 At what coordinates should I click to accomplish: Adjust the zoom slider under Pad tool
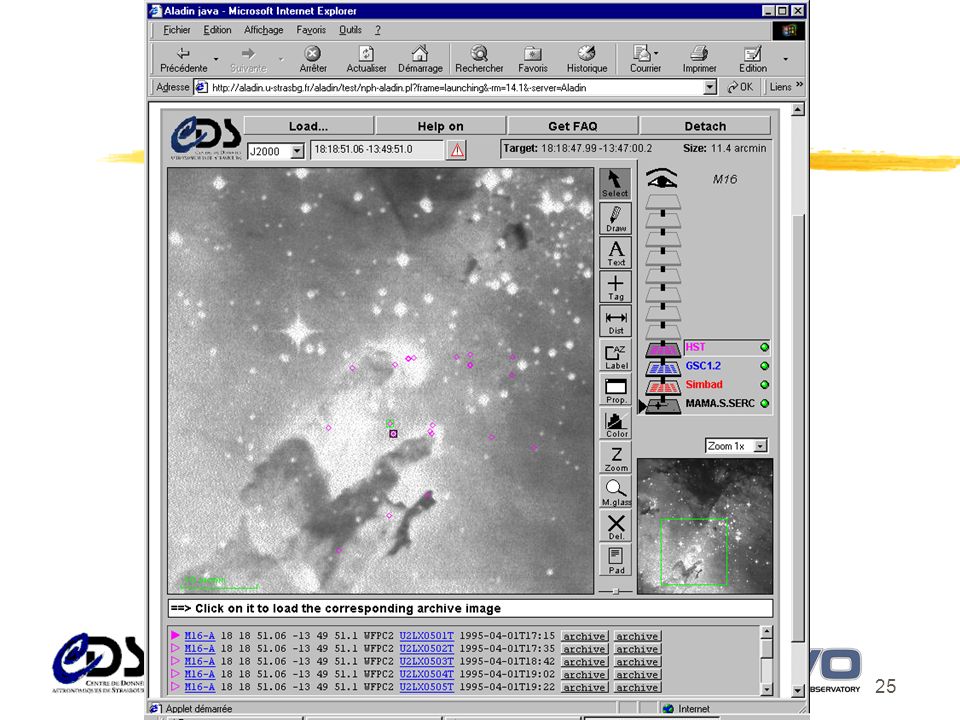615,591
